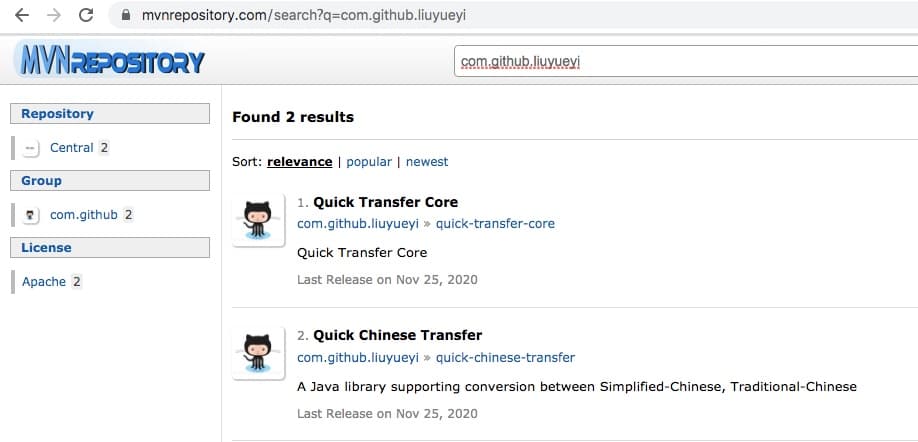This screenshot has height=442, width=918.
Task: Click the browser back arrow
Action: (x=22, y=15)
